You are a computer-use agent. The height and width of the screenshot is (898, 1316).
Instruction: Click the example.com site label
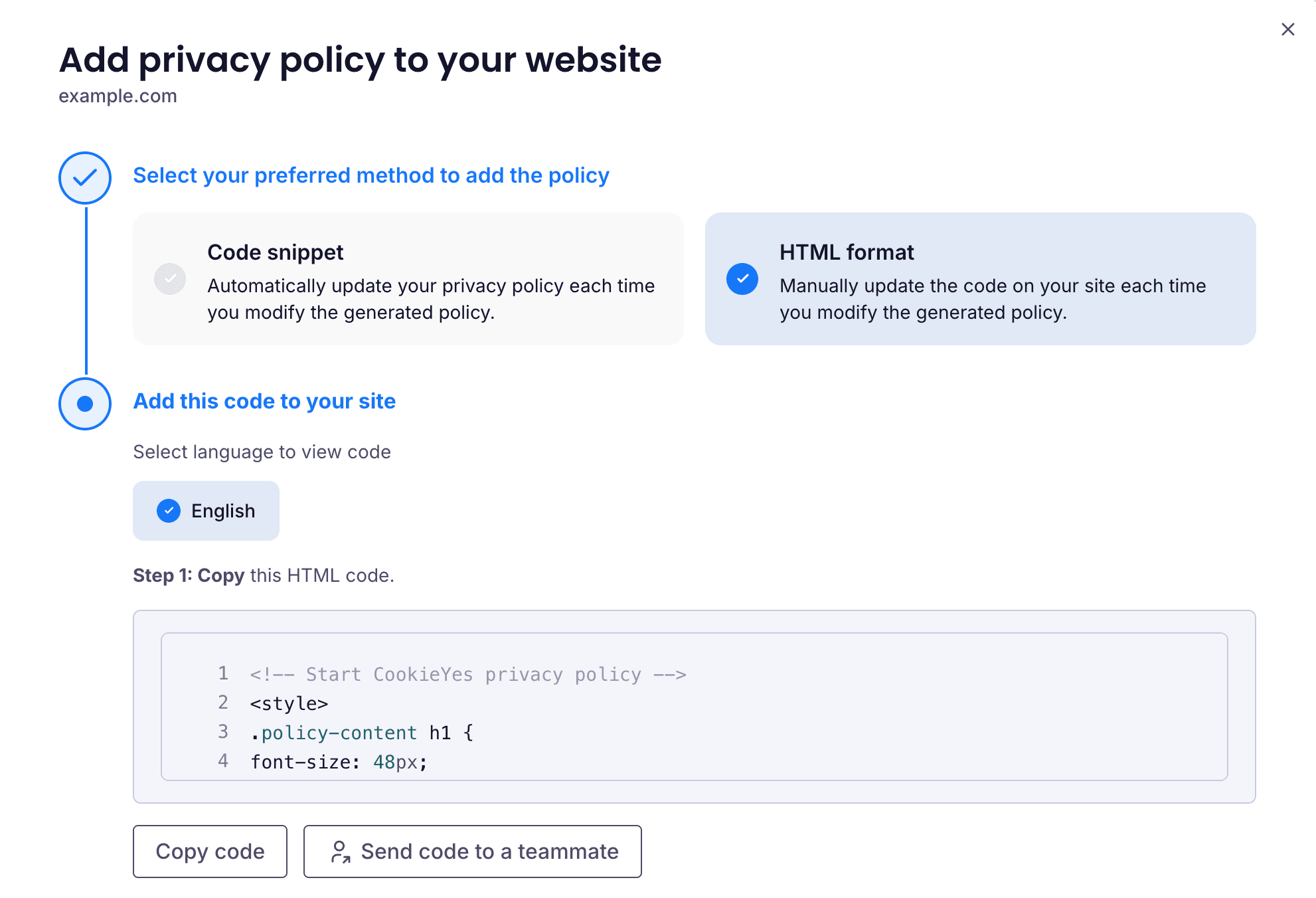tap(118, 96)
